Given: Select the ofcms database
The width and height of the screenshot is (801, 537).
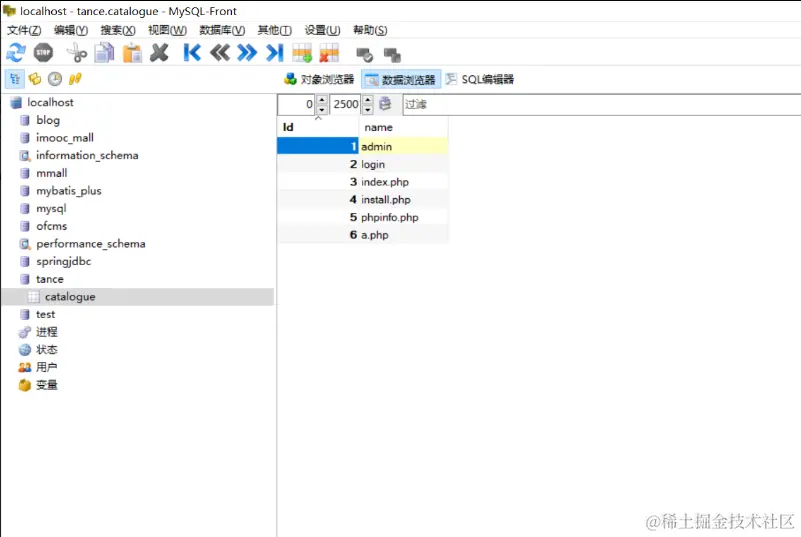Looking at the screenshot, I should 52,226.
